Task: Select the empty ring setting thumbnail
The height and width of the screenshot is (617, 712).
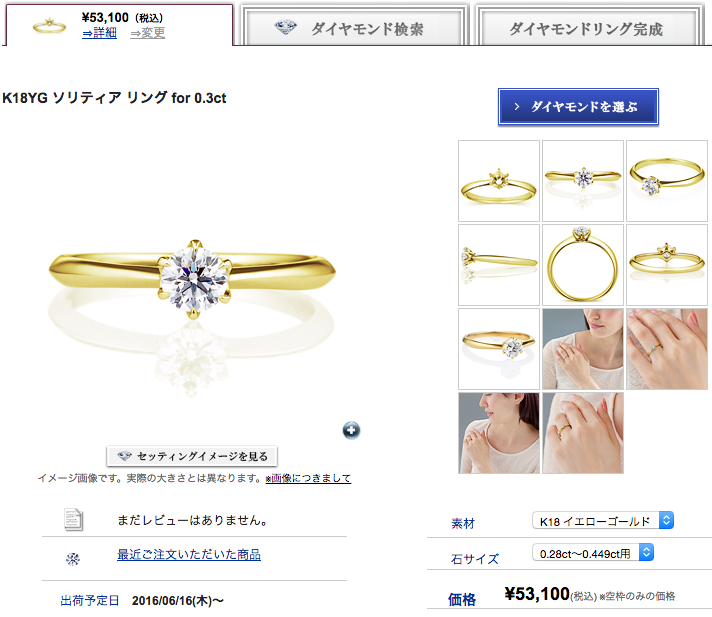Action: coord(499,181)
